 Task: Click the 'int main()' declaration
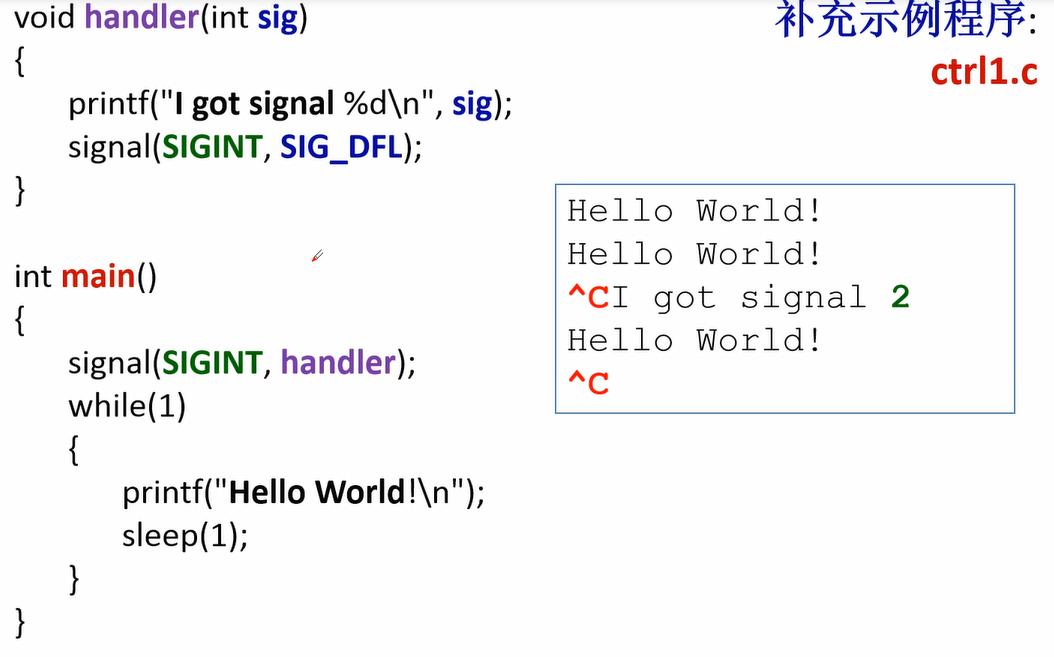(x=85, y=277)
